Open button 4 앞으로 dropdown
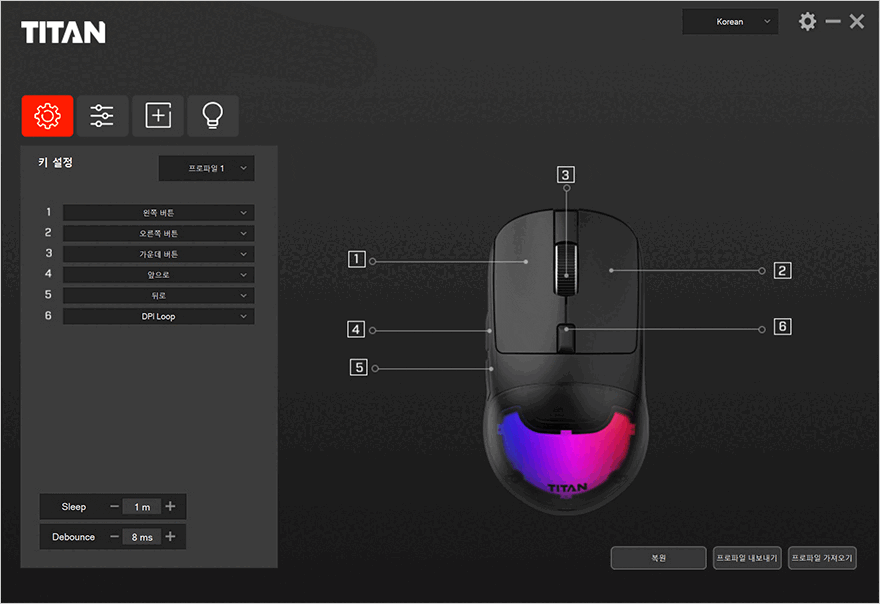Viewport: 880px width, 604px height. 158,275
